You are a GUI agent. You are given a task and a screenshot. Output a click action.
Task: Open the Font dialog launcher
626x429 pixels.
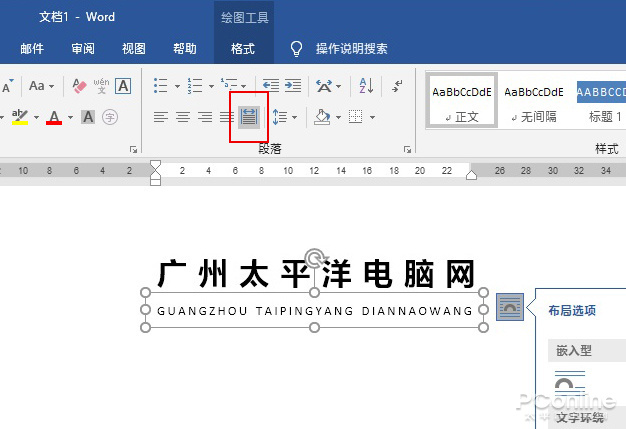(133, 149)
